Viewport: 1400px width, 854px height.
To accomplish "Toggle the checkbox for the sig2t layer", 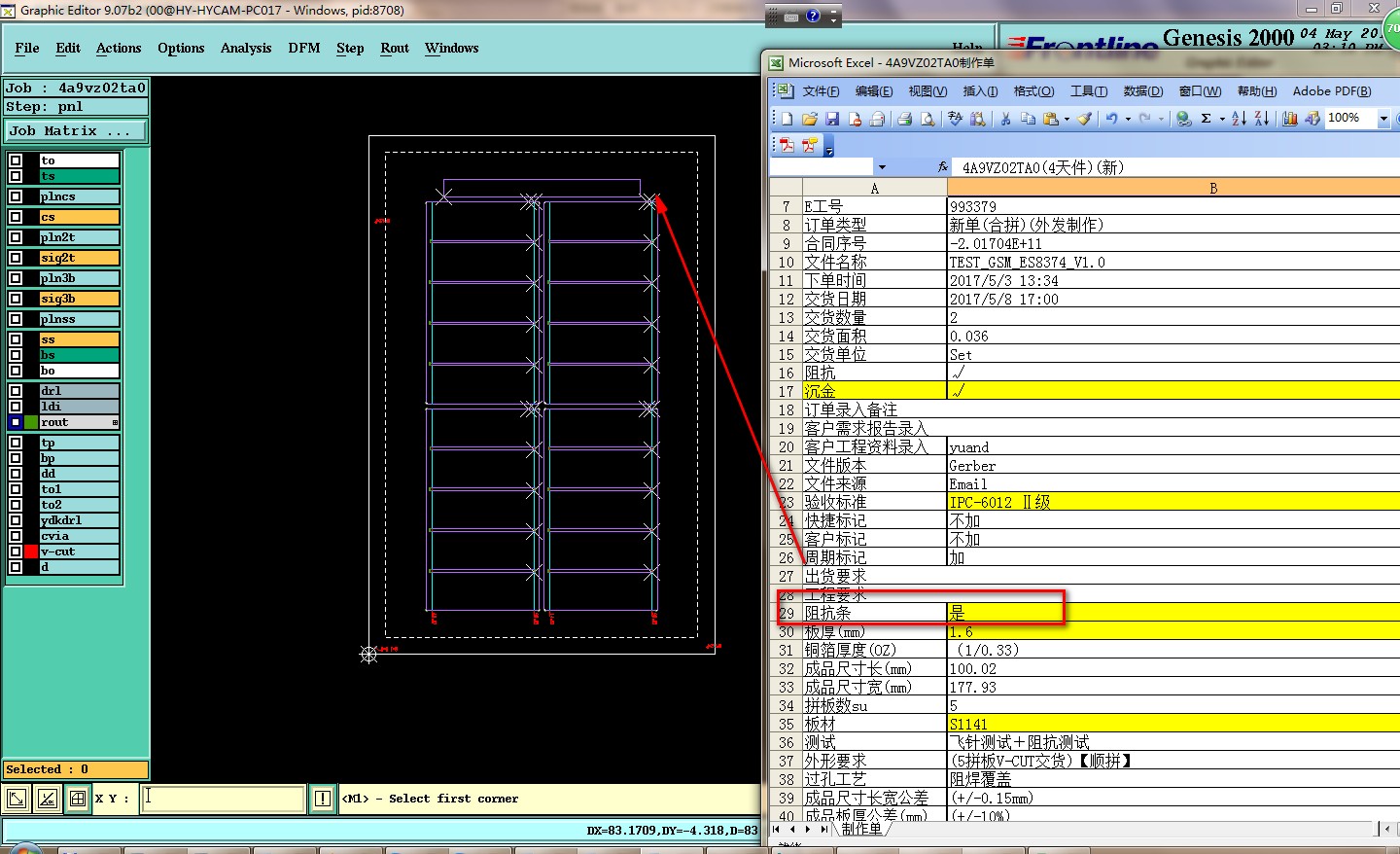I will pos(16,258).
